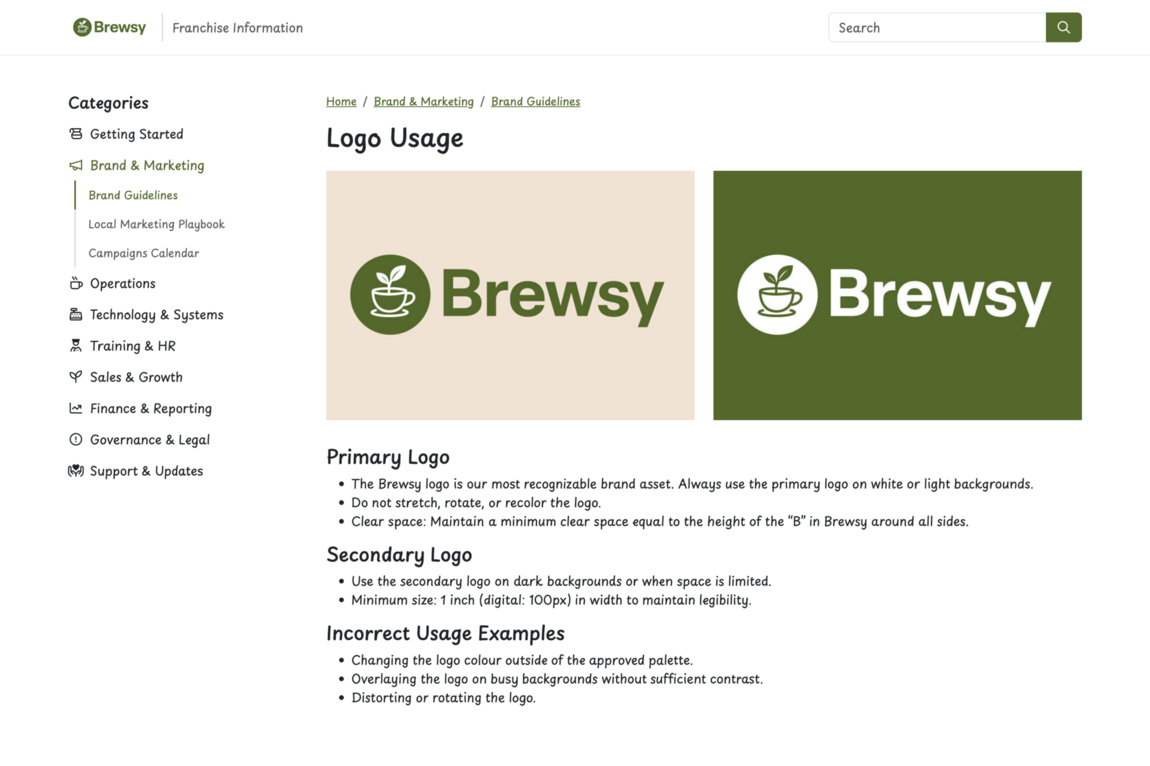Viewport: 1150px width, 766px height.
Task: Click the dark green secondary logo image
Action: 897,294
